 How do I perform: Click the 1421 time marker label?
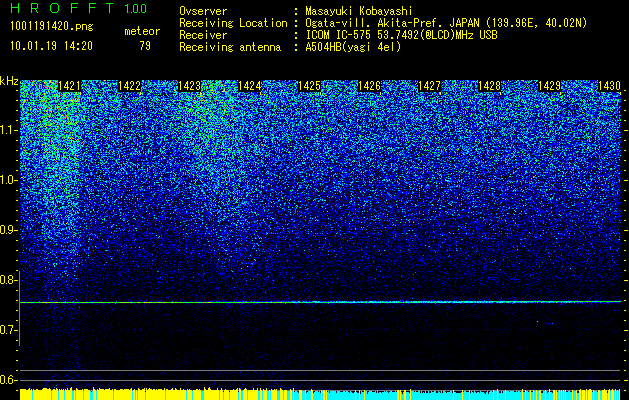pyautogui.click(x=69, y=86)
